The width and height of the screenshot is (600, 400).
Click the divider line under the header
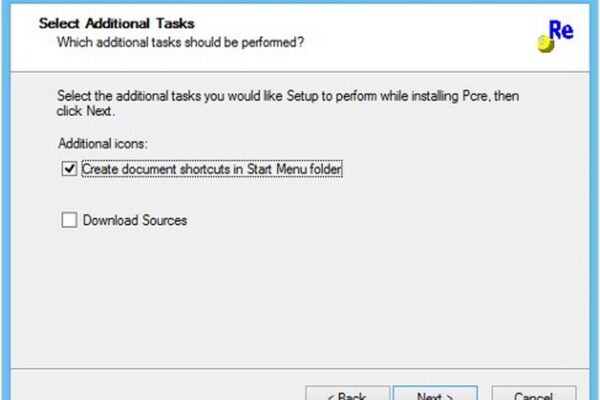tap(300, 71)
